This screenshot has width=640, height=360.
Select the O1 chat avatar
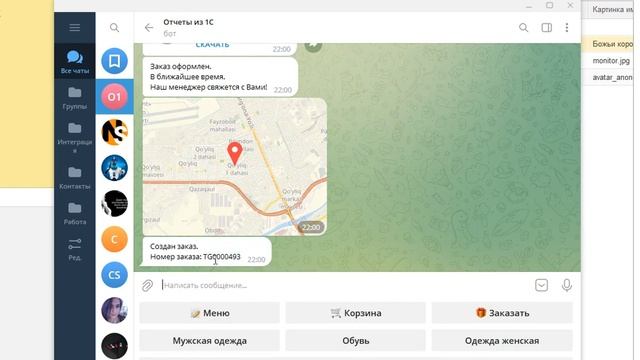pos(114,96)
